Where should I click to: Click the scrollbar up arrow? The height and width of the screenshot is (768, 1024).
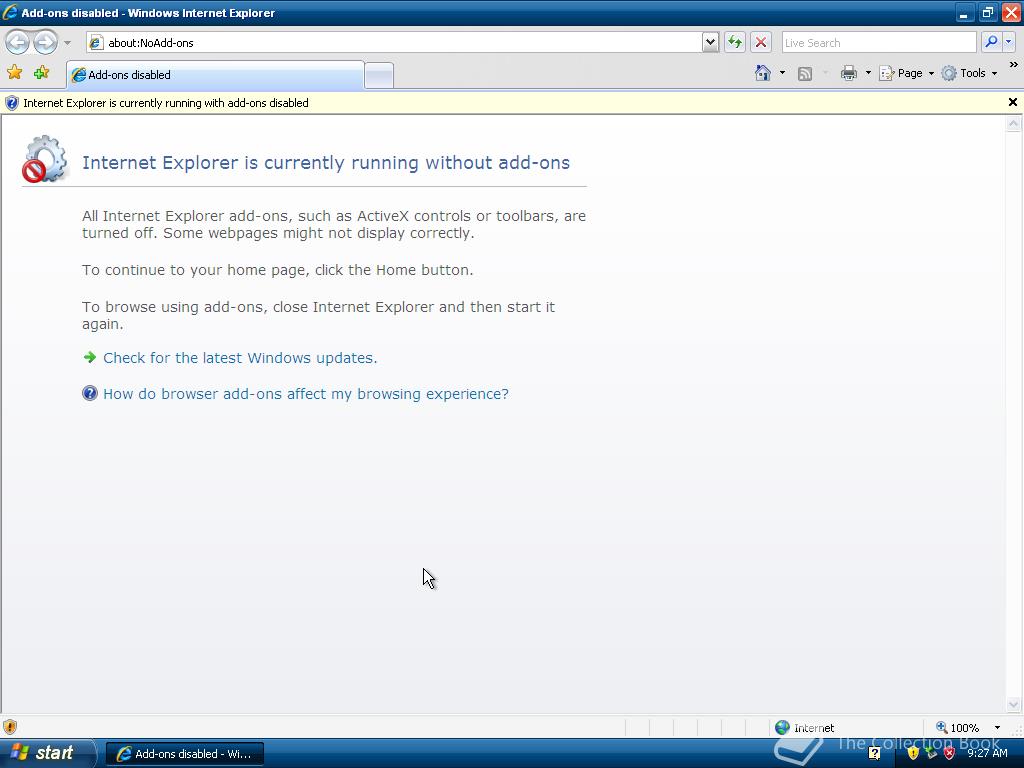click(x=1014, y=124)
